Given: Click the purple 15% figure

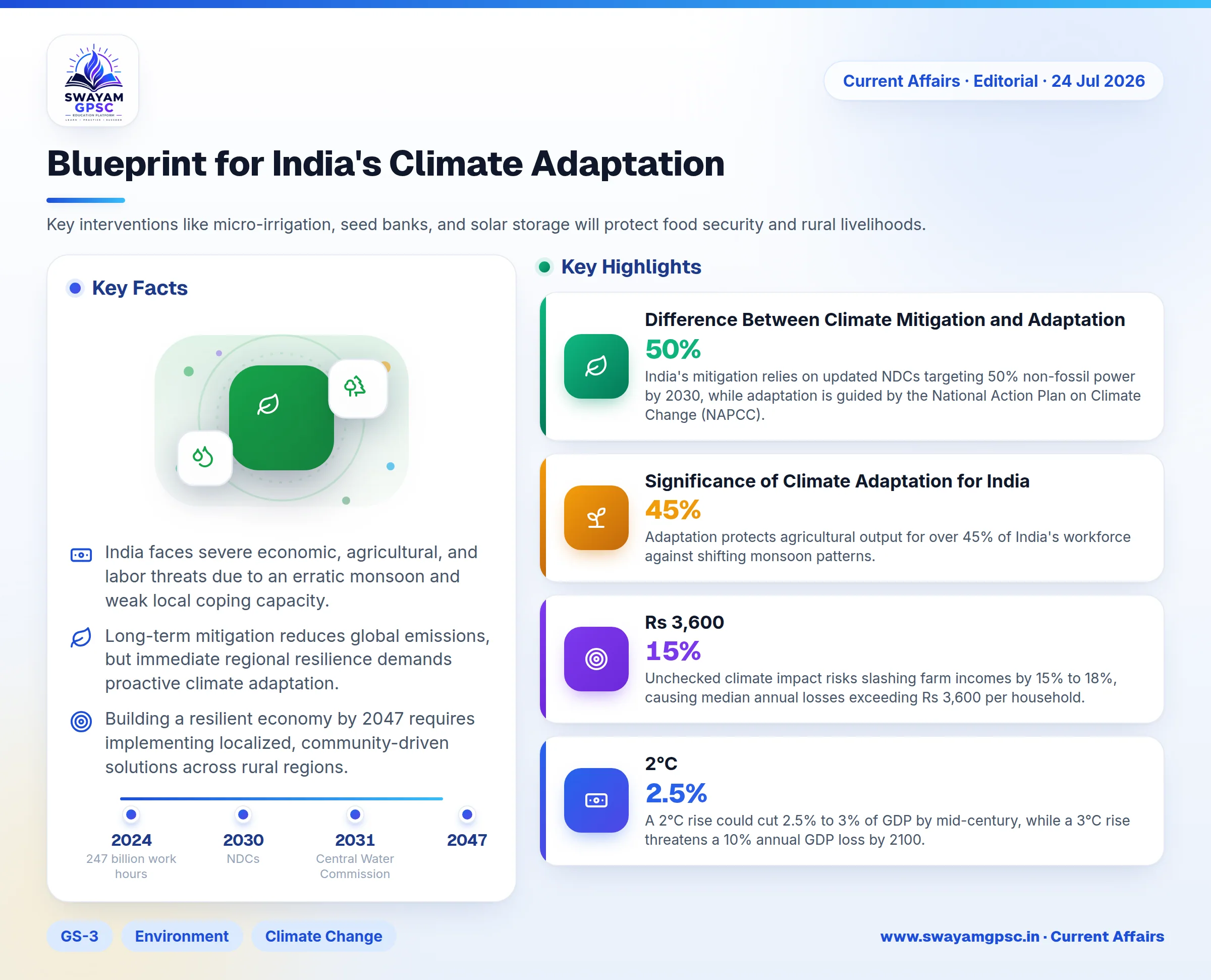Looking at the screenshot, I should point(673,651).
